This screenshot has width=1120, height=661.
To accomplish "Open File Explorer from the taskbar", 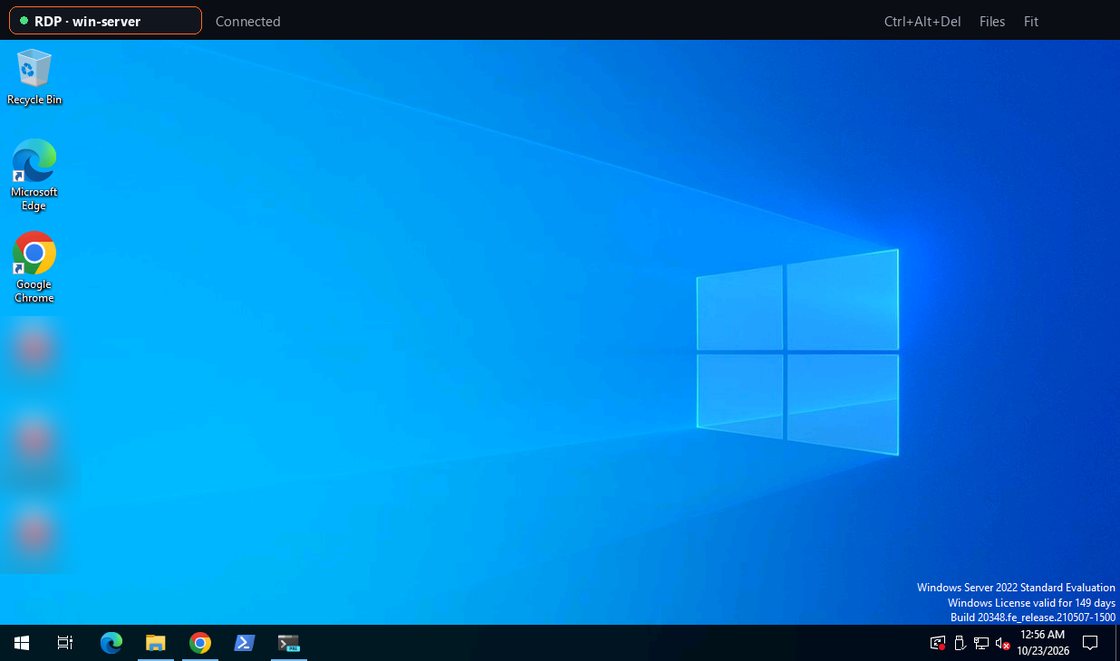I will tap(156, 643).
